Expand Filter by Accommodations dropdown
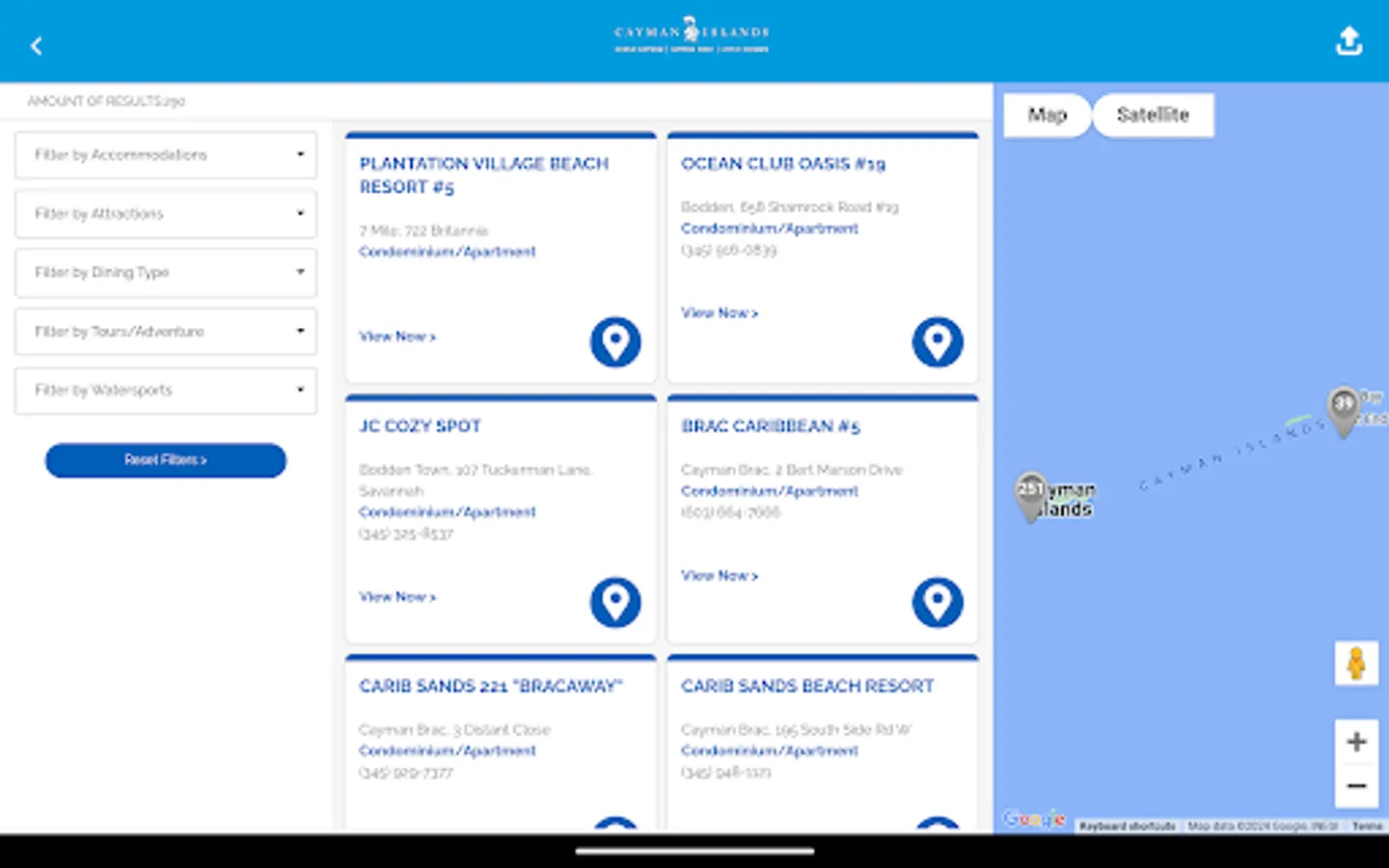The image size is (1389, 868). click(x=166, y=155)
